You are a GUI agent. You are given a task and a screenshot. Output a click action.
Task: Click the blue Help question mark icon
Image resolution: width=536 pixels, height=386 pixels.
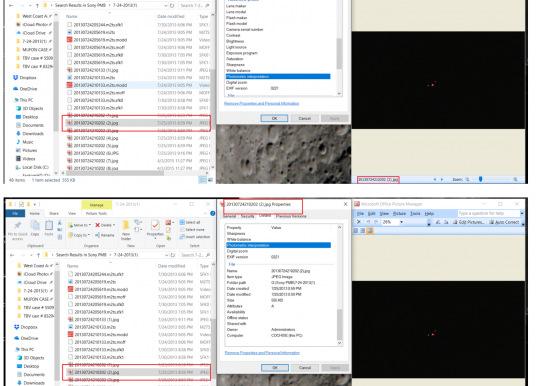coord(213,213)
